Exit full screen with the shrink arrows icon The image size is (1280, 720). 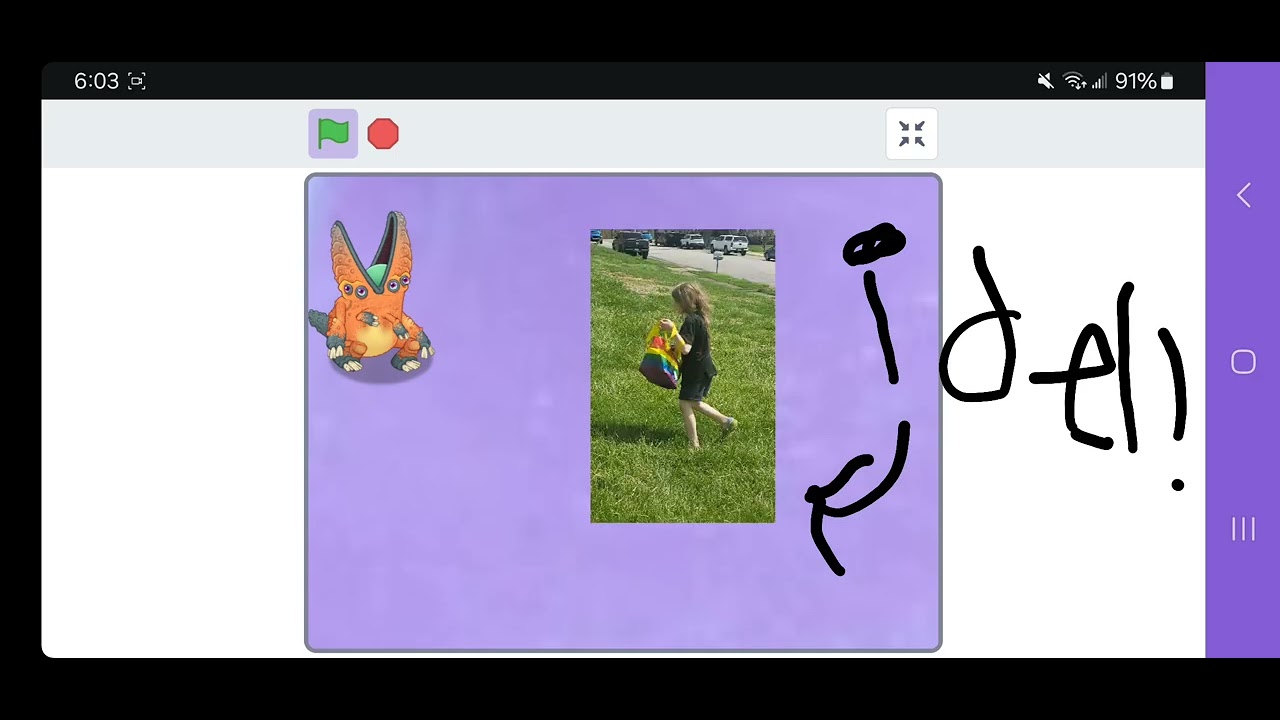912,134
